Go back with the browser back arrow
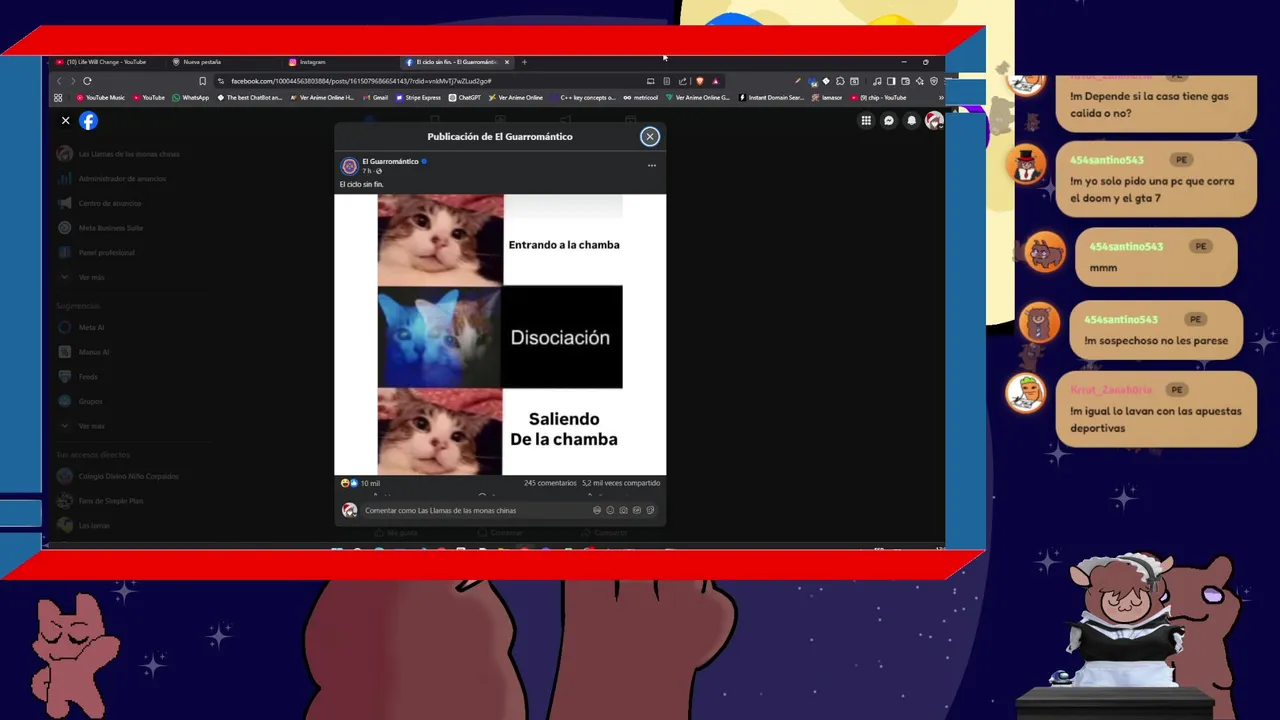This screenshot has width=1280, height=720. 58,81
